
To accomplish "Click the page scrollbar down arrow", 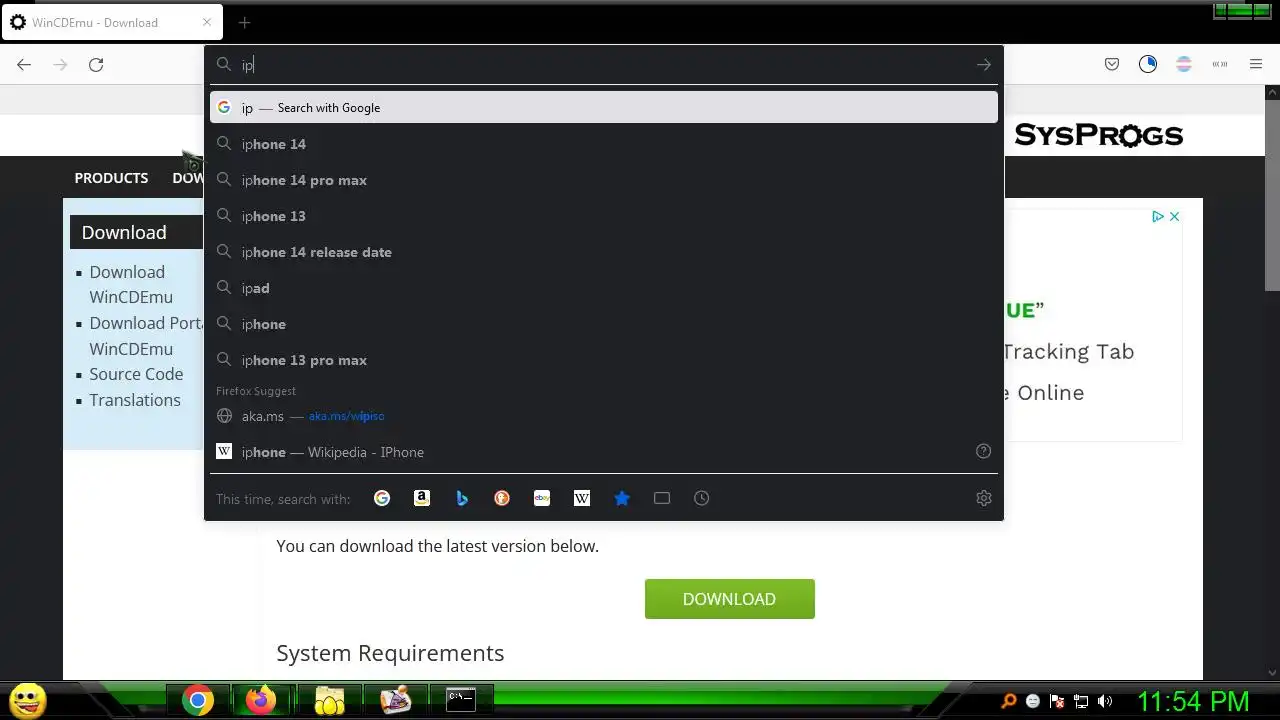I will coord(1272,673).
